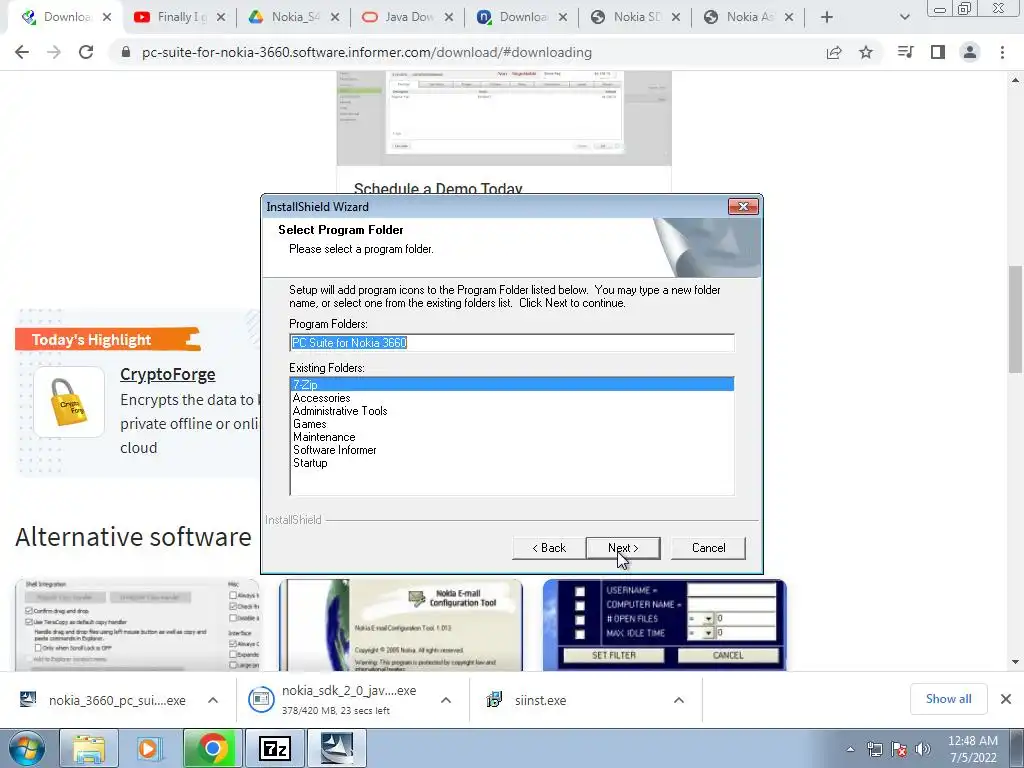Open a new browser tab
Screen dimensions: 1024x768
tap(826, 18)
